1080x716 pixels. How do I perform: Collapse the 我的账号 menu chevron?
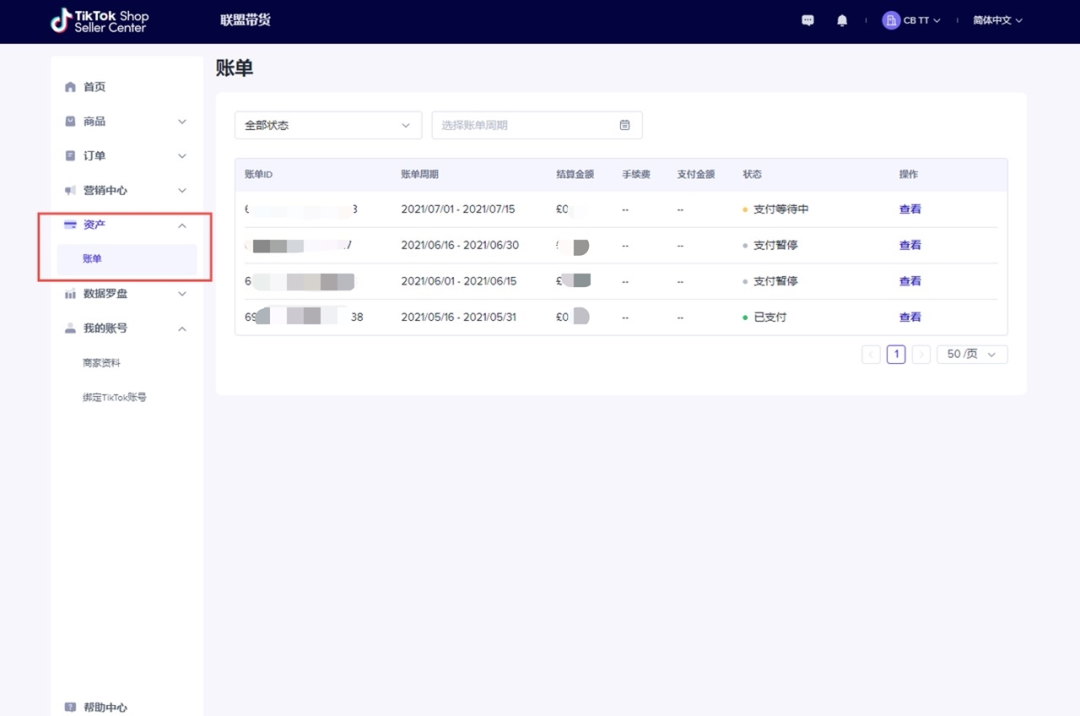pyautogui.click(x=182, y=329)
